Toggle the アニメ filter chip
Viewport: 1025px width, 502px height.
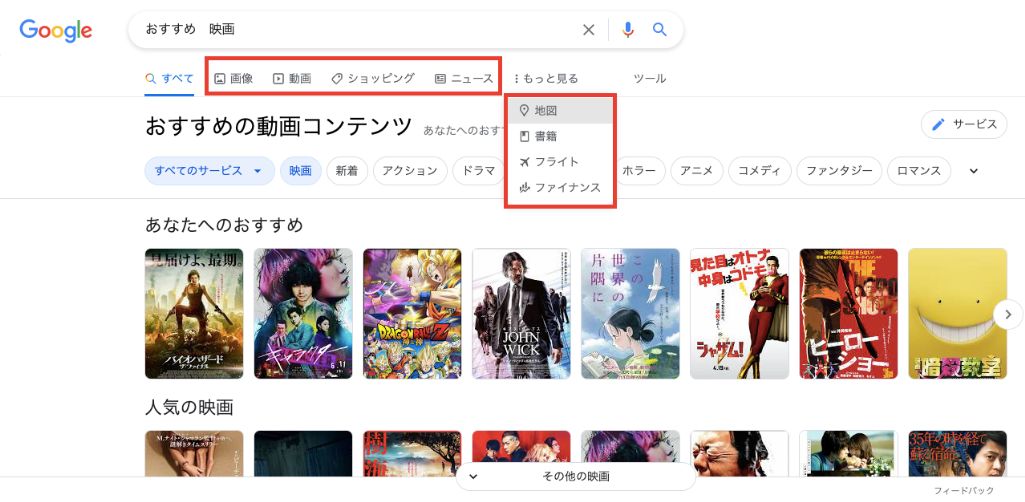point(697,171)
